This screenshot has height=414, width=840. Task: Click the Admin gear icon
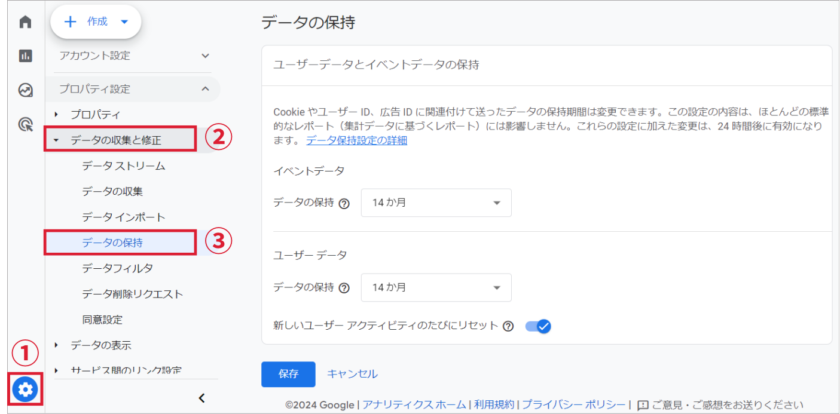tap(26, 389)
